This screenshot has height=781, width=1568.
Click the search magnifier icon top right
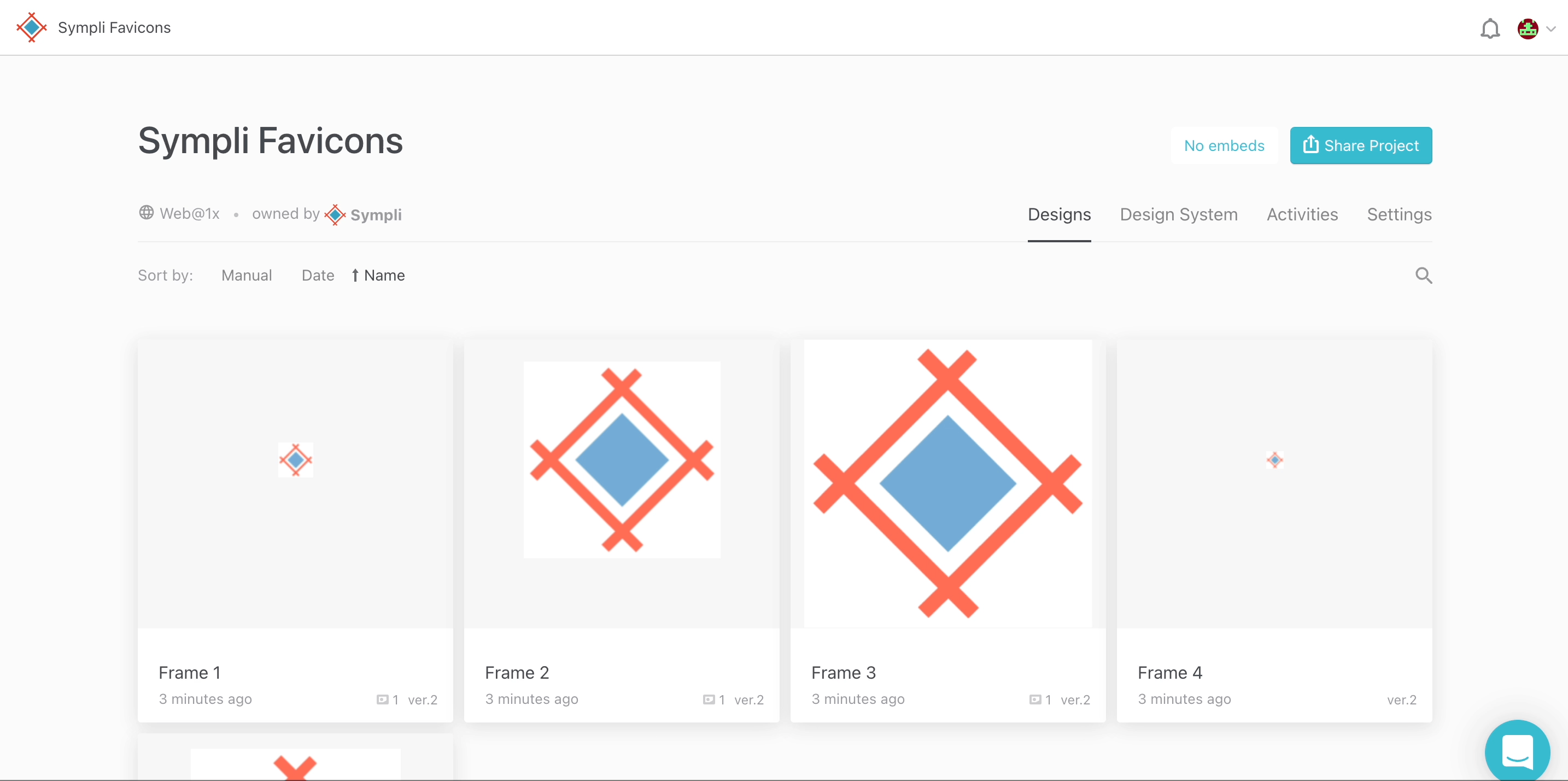1423,275
